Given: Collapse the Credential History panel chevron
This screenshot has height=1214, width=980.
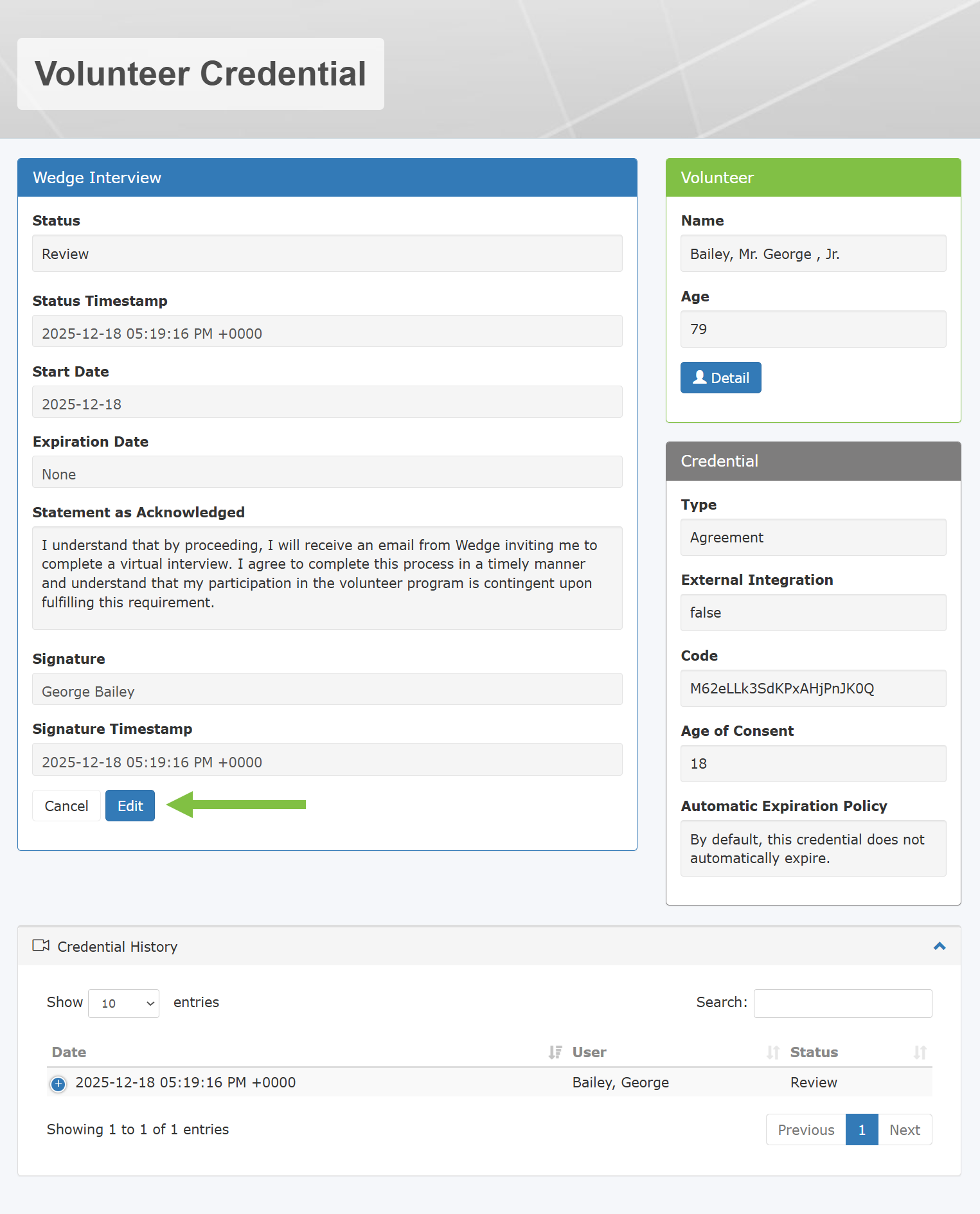Looking at the screenshot, I should (x=940, y=946).
